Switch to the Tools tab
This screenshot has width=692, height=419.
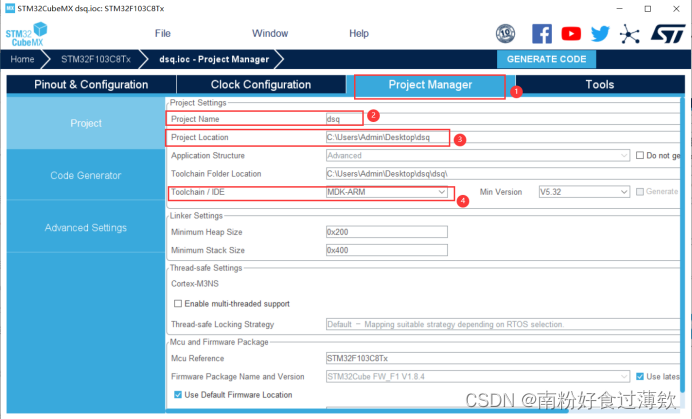600,84
